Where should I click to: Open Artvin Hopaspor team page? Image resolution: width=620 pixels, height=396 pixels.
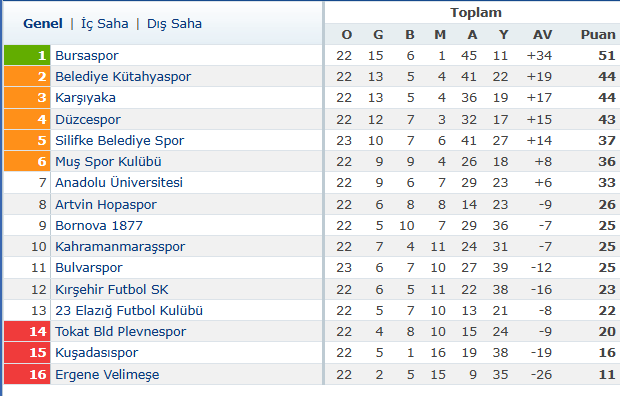[106, 205]
